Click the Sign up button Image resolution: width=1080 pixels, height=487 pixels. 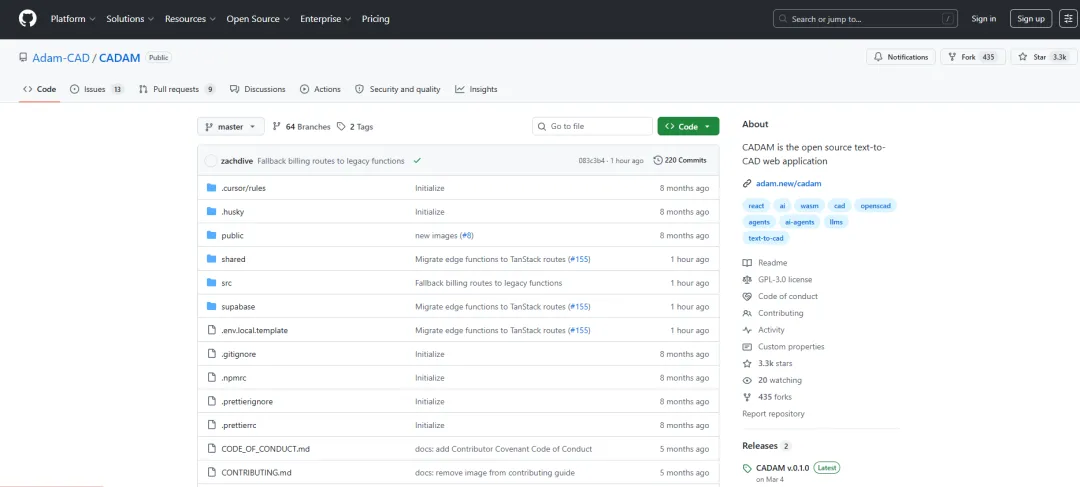click(1030, 19)
